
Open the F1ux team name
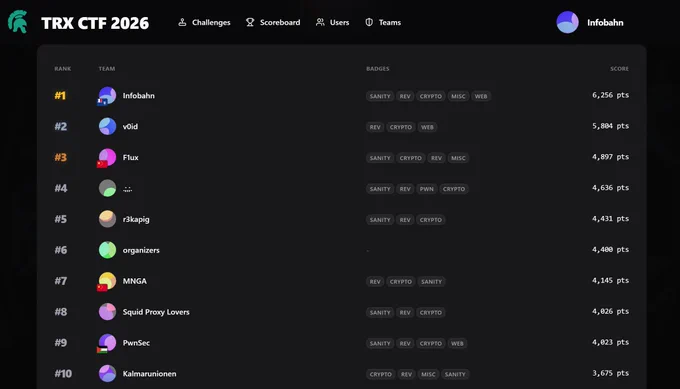click(x=131, y=157)
